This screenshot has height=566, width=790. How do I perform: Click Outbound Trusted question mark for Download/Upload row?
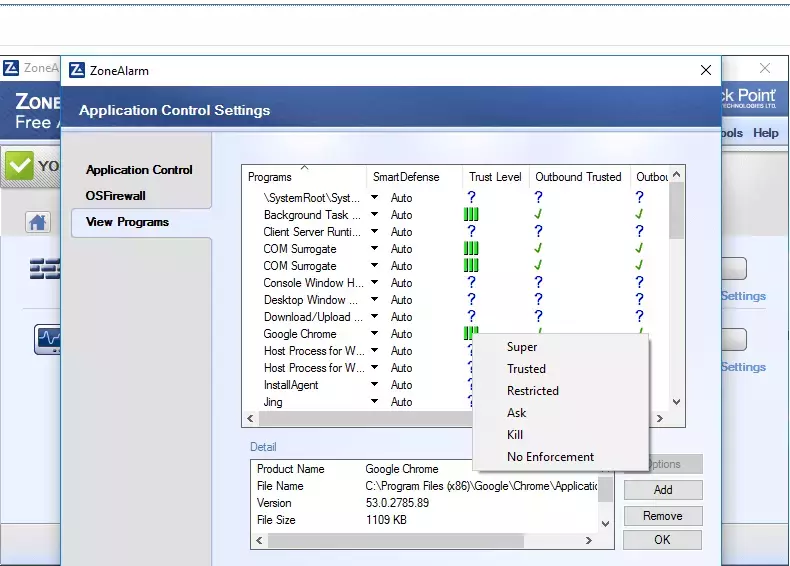pos(538,317)
